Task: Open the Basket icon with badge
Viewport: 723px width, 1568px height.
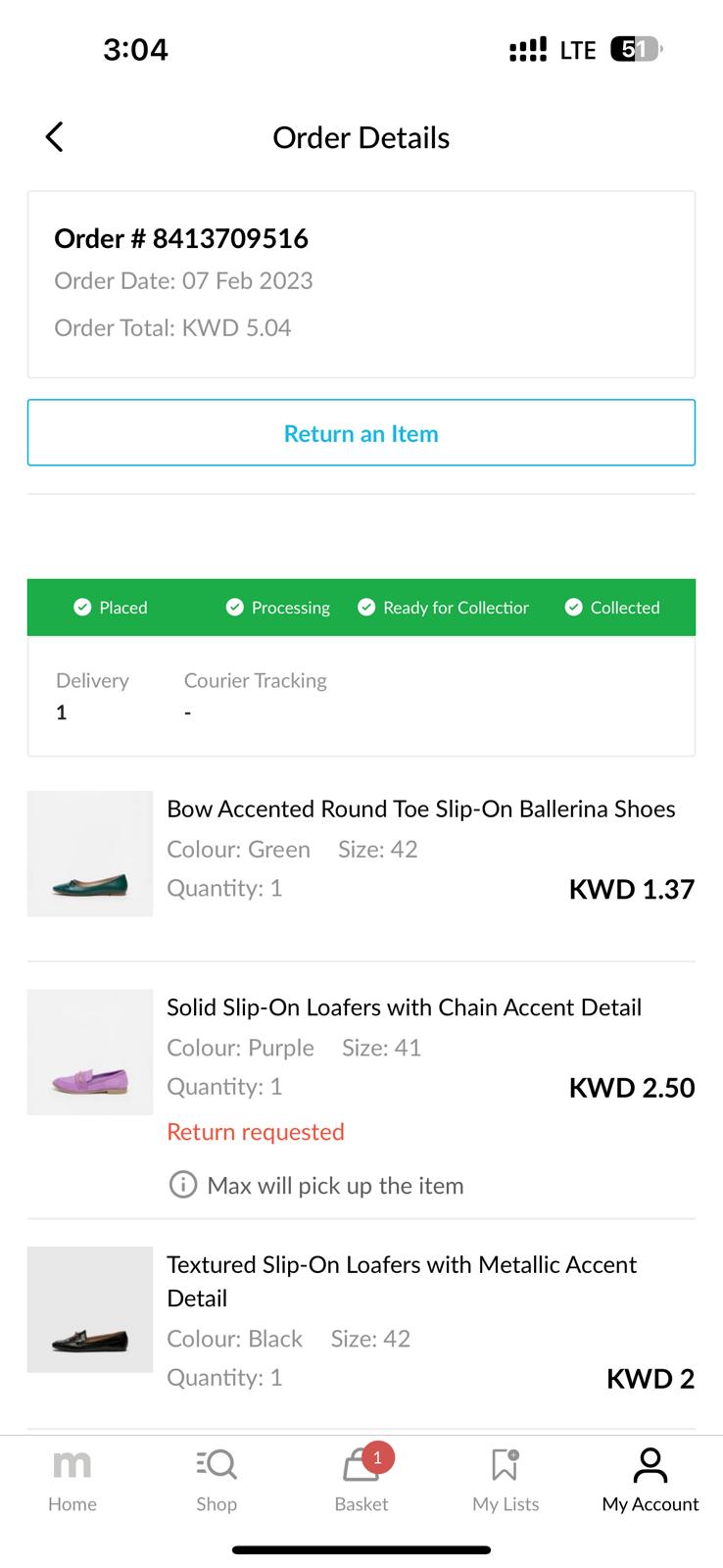Action: coord(361,1465)
